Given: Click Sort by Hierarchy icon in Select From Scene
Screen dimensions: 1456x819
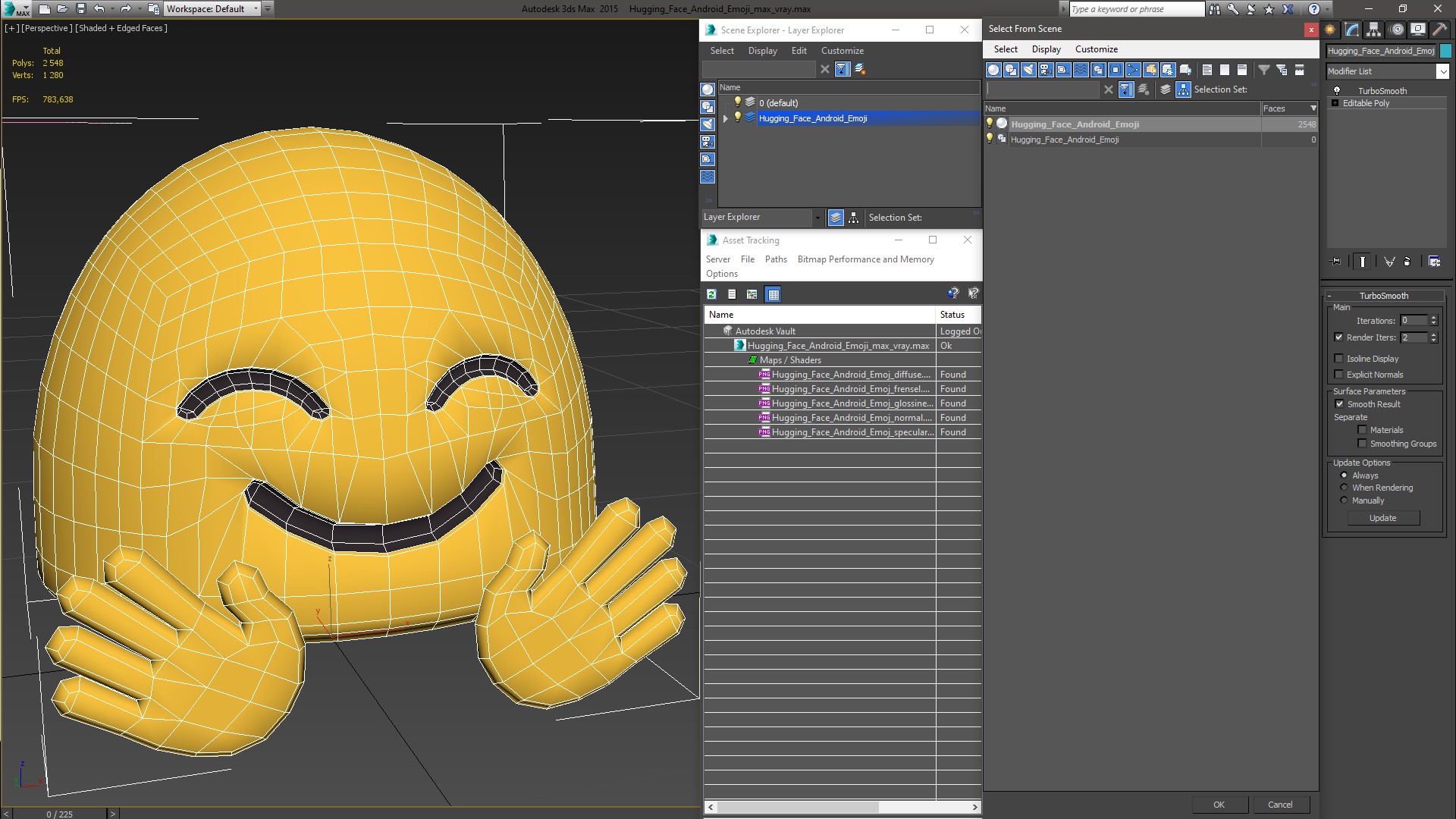Looking at the screenshot, I should pos(1183,89).
